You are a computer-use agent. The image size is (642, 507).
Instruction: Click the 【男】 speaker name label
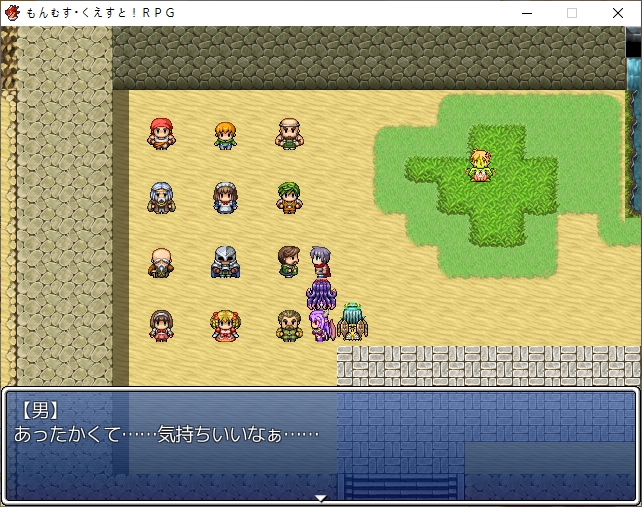pyautogui.click(x=40, y=410)
